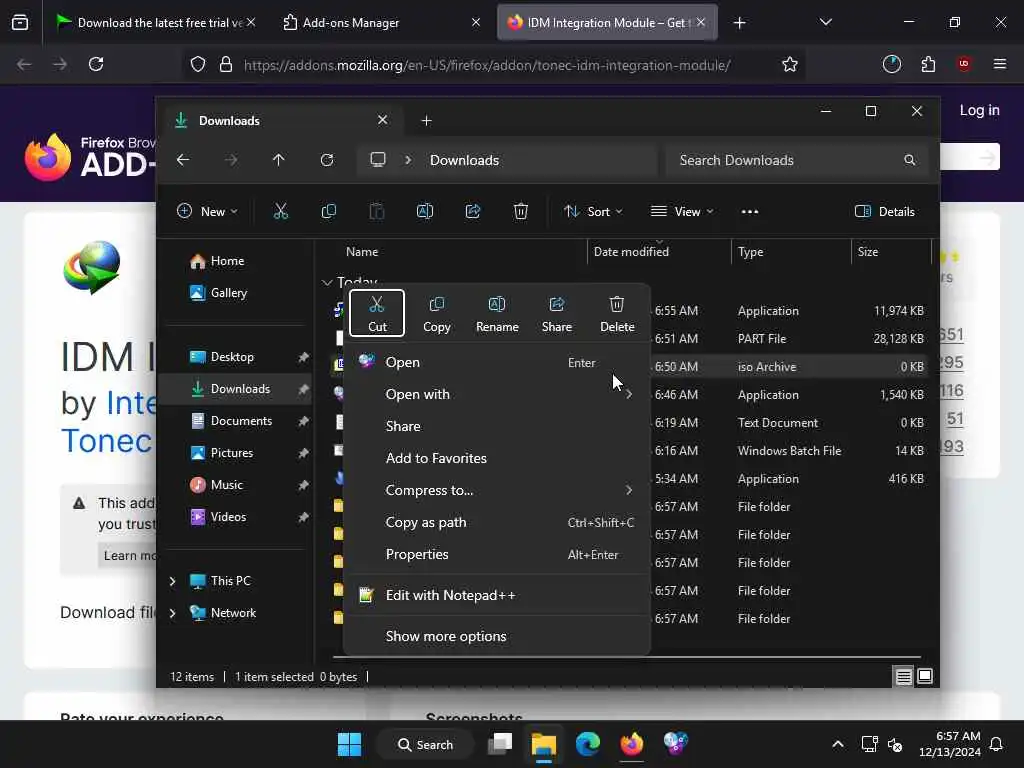Viewport: 1024px width, 768px height.
Task: Switch to Add-ons Manager tab
Action: (x=382, y=23)
